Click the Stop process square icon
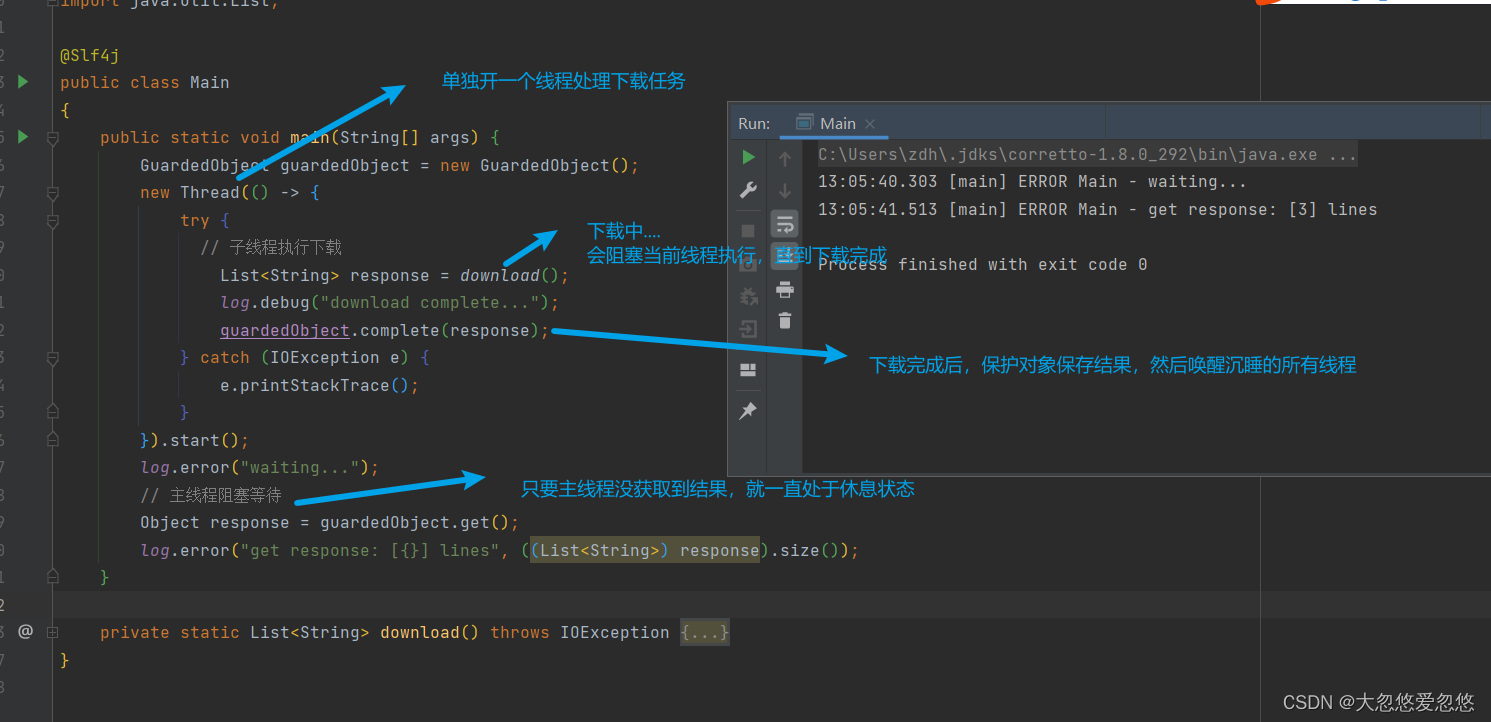 tap(748, 231)
